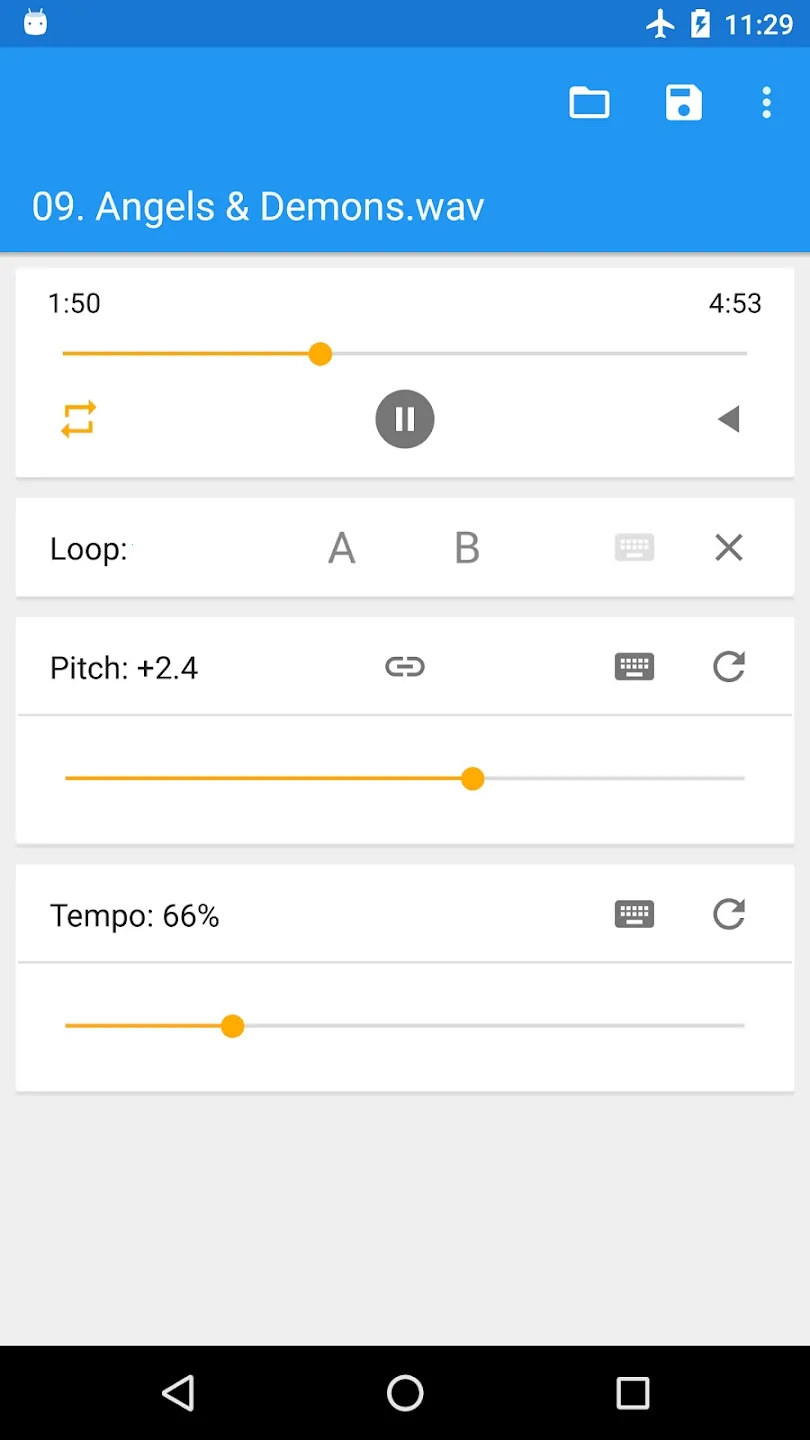810x1440 pixels.
Task: Tap the Android home circle button
Action: pyautogui.click(x=405, y=1393)
